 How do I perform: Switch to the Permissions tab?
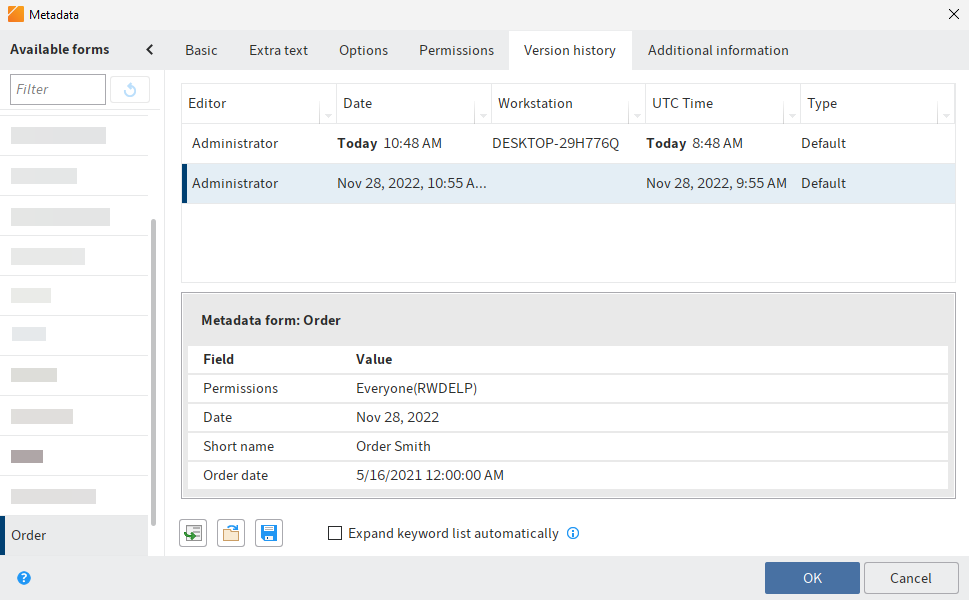[x=456, y=50]
